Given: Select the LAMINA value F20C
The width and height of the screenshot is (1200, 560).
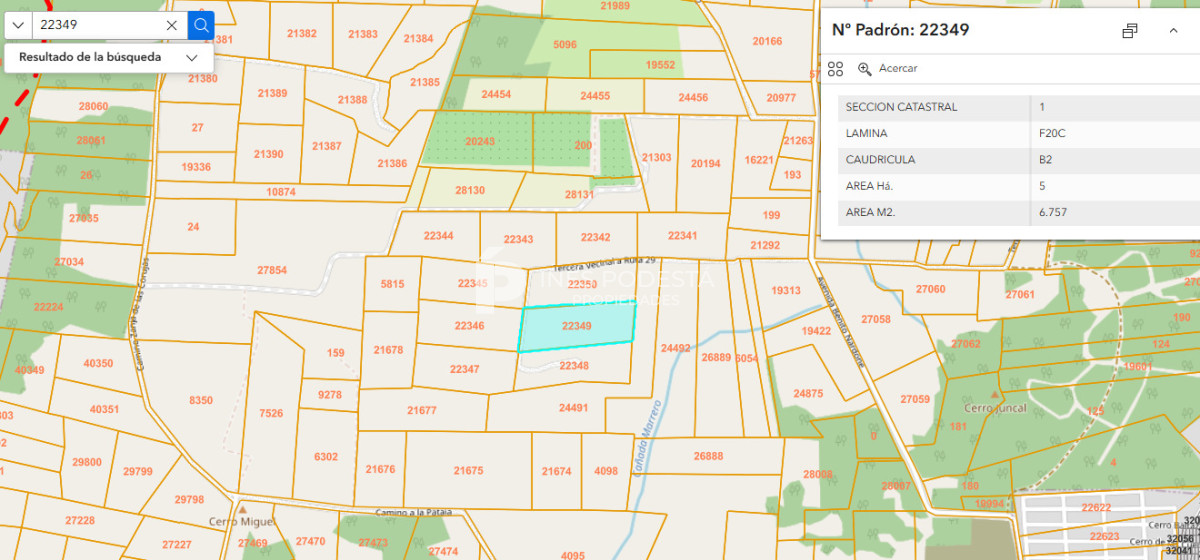Looking at the screenshot, I should click(x=1053, y=134).
